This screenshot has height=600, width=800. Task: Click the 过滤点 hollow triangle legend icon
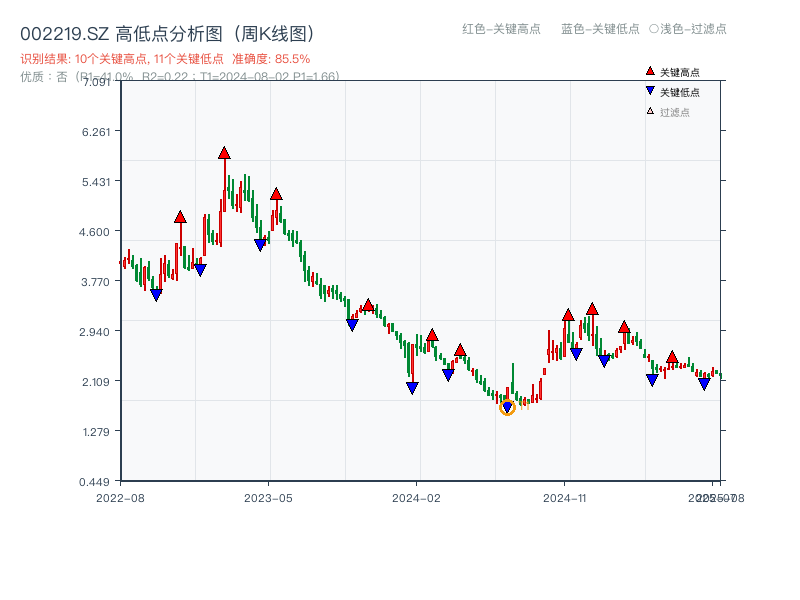pyautogui.click(x=648, y=113)
